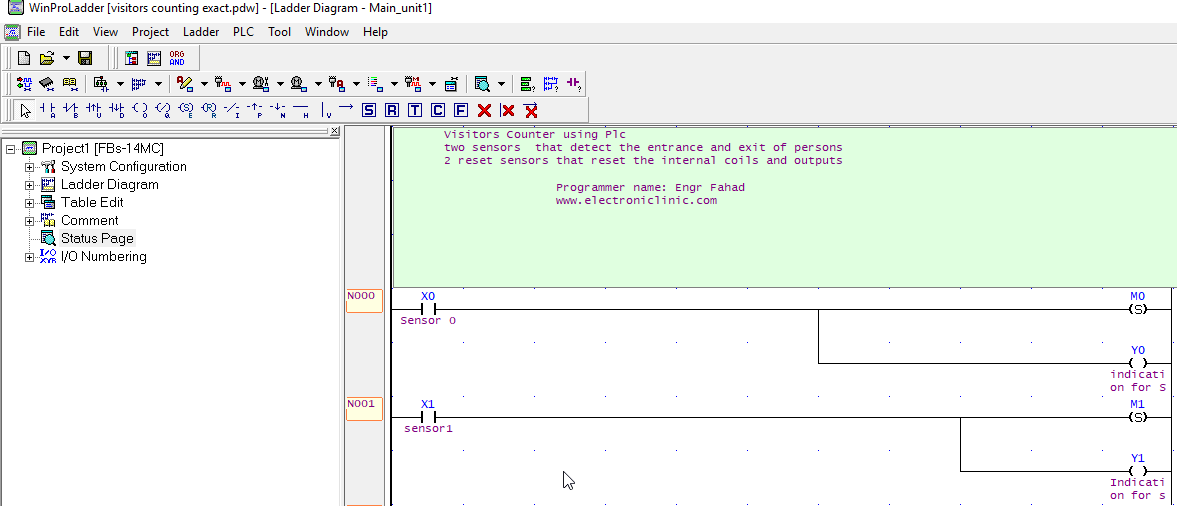Click the X0 Sensor 0 contact
The width and height of the screenshot is (1177, 506).
pos(429,309)
